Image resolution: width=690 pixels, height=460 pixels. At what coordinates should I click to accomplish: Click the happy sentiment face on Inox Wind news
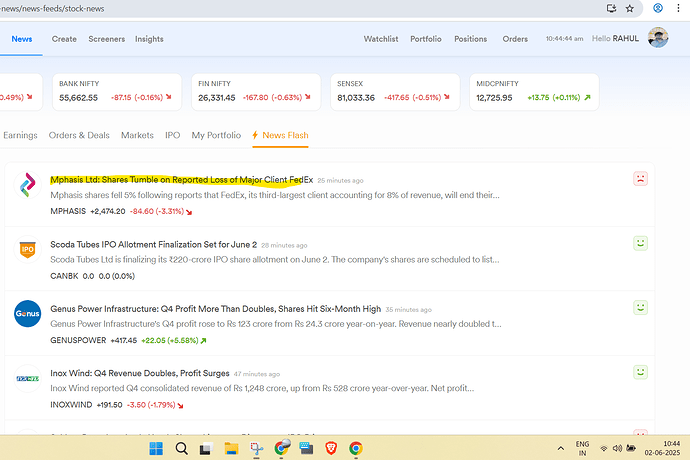(640, 372)
